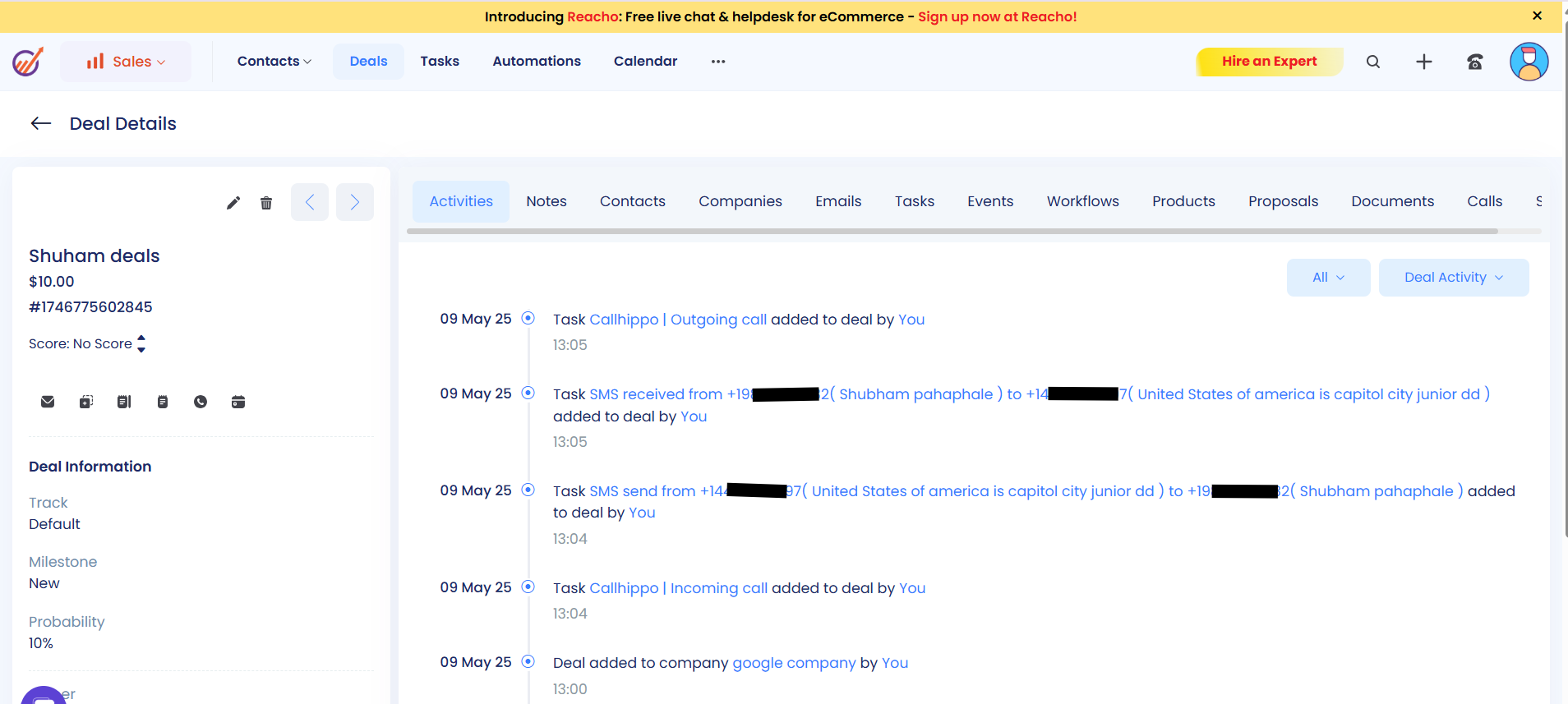The width and height of the screenshot is (1568, 704).
Task: Open the Deals nav item
Action: pos(368,62)
